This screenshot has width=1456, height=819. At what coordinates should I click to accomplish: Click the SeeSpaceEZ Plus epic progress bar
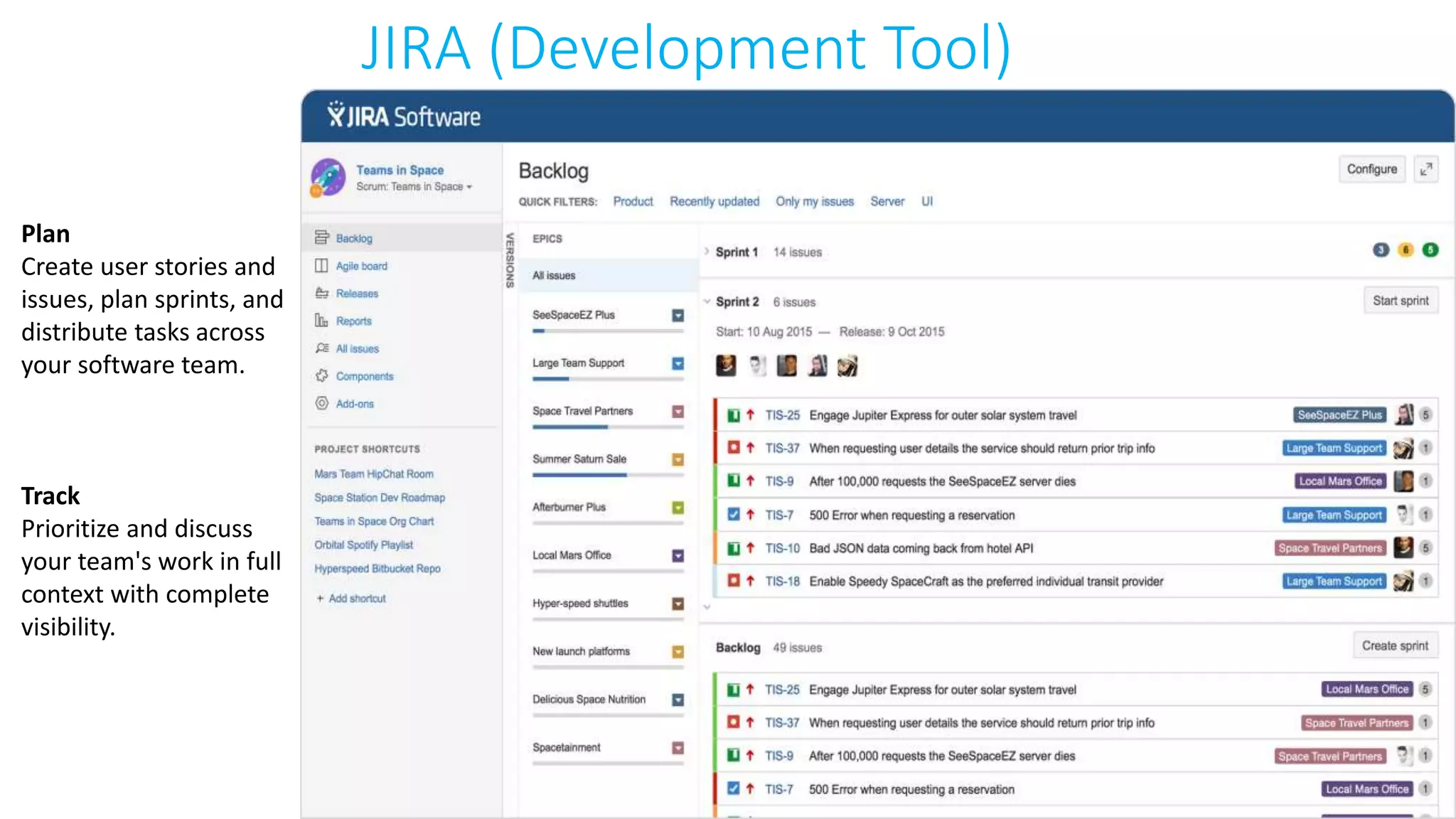(609, 331)
